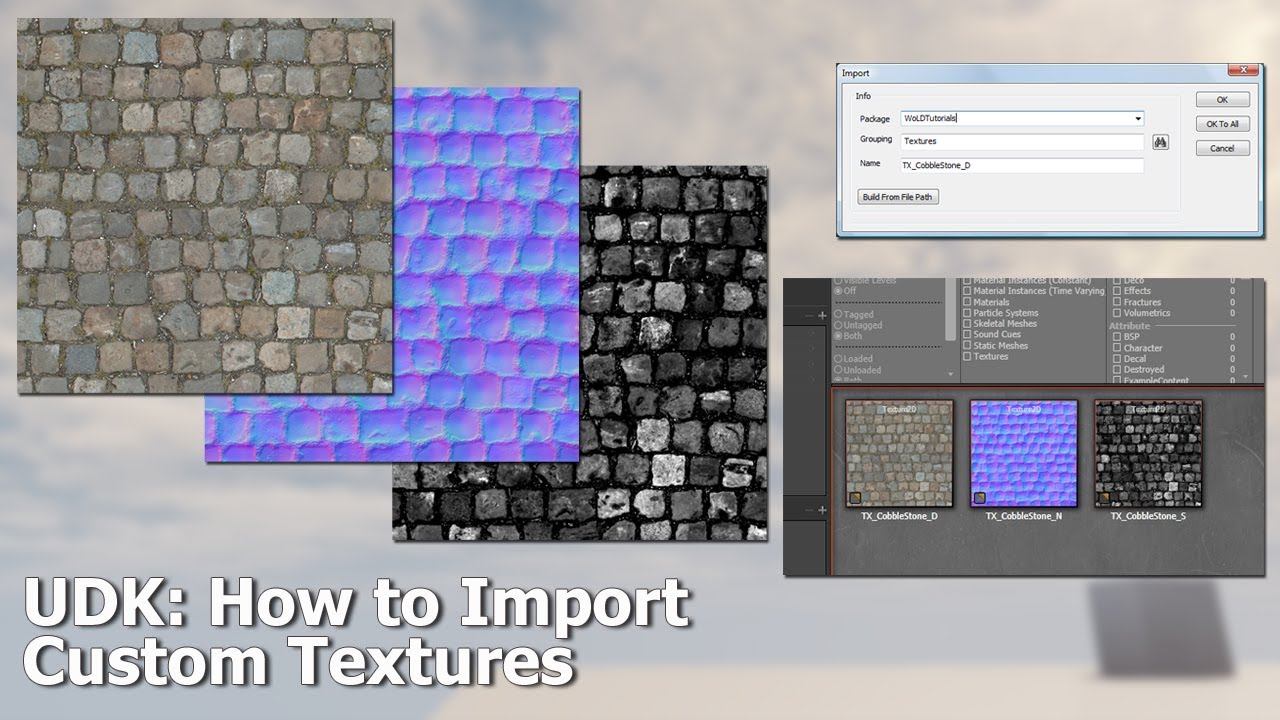The width and height of the screenshot is (1280, 720).
Task: Close the Import dialog window
Action: [1243, 70]
